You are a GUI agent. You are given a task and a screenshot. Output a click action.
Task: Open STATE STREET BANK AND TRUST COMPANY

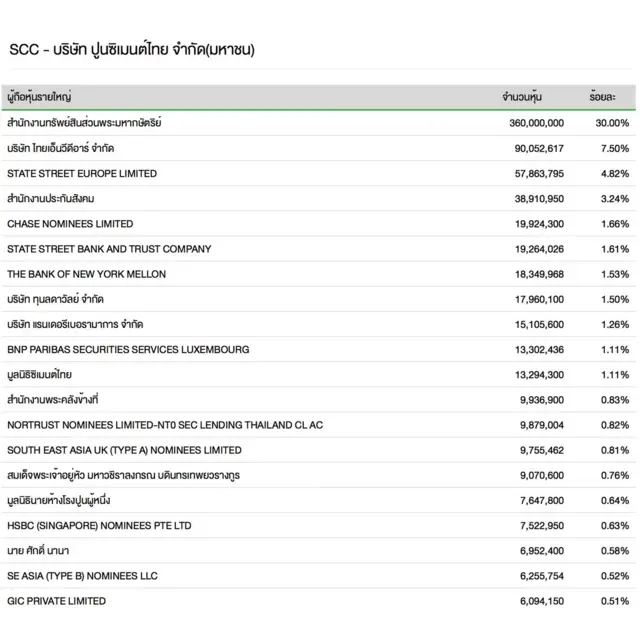click(x=109, y=249)
